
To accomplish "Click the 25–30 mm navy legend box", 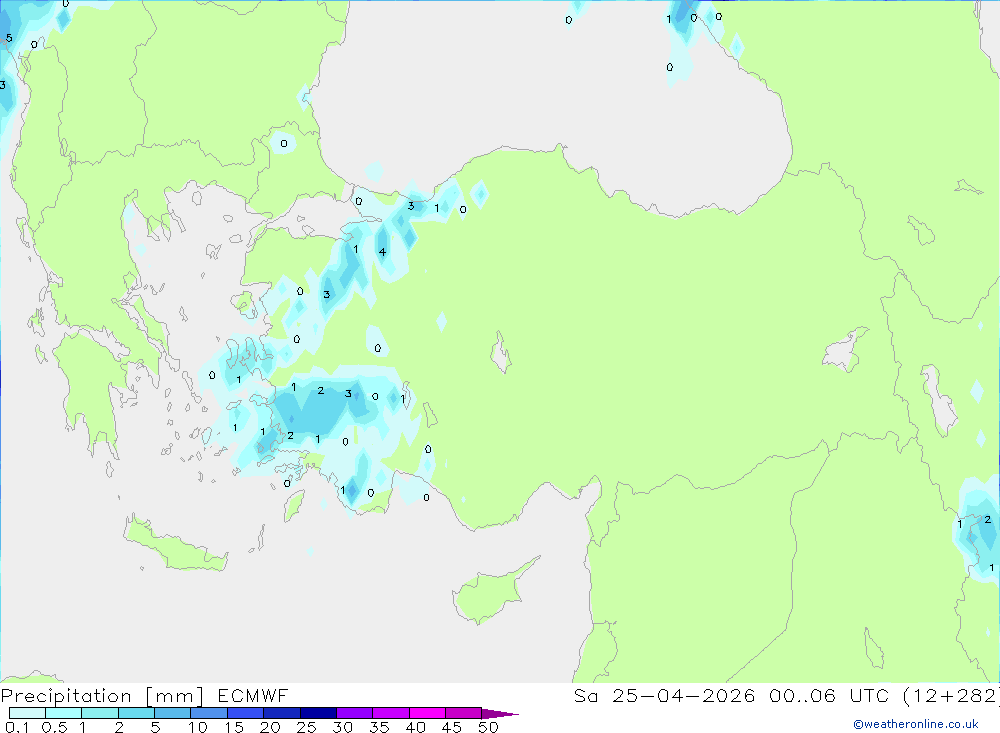I will tap(318, 713).
